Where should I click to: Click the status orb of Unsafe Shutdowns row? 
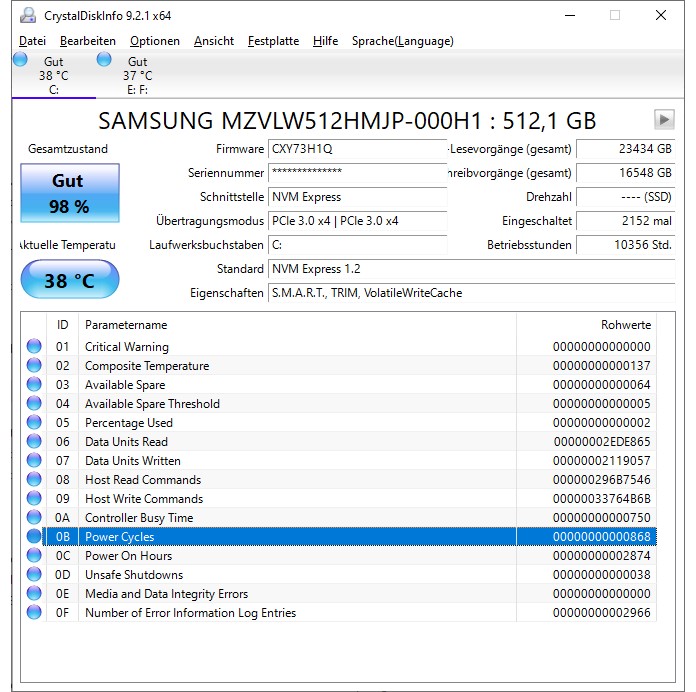pyautogui.click(x=34, y=574)
